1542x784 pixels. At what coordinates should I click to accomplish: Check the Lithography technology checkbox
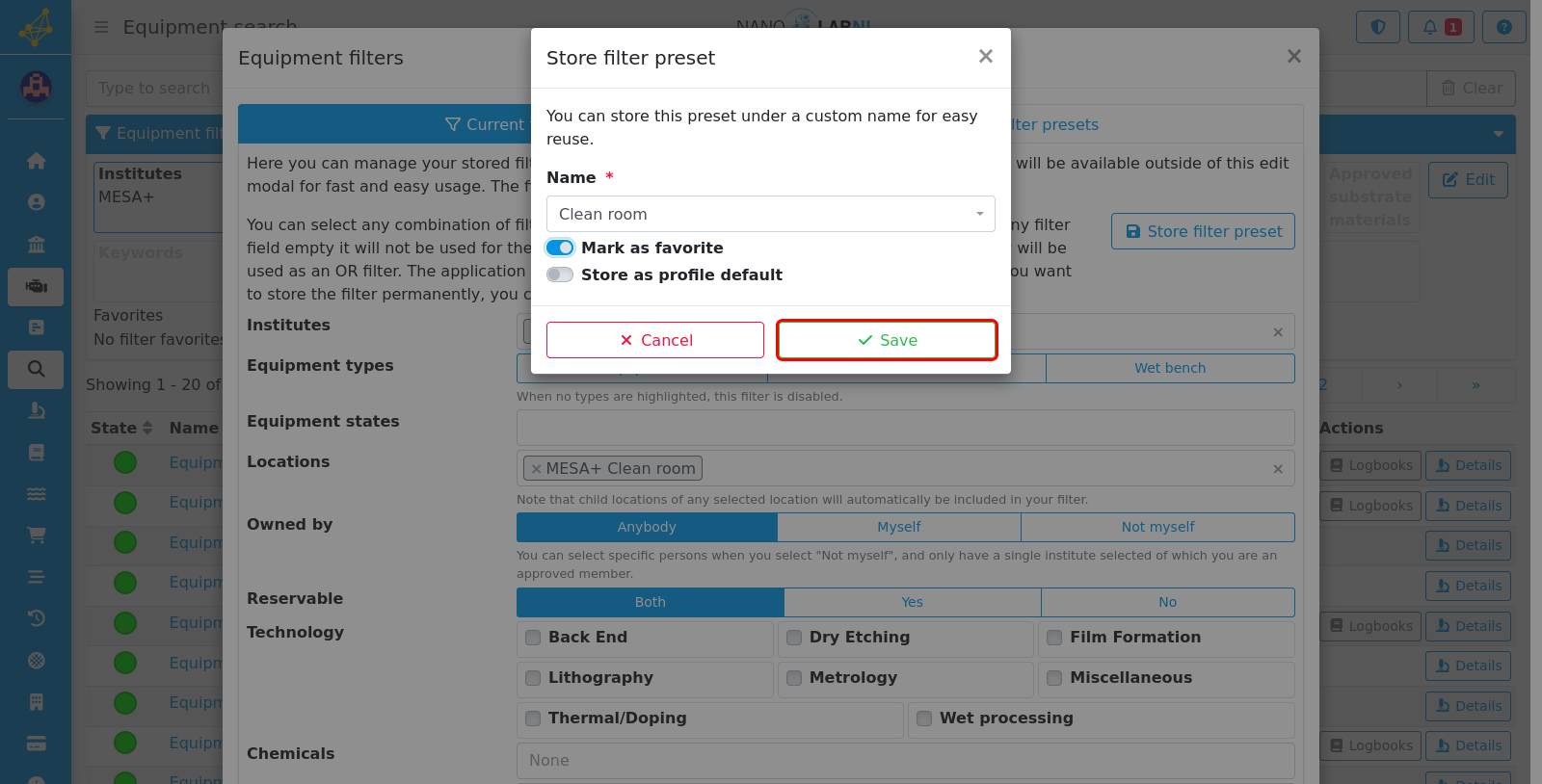pos(533,678)
